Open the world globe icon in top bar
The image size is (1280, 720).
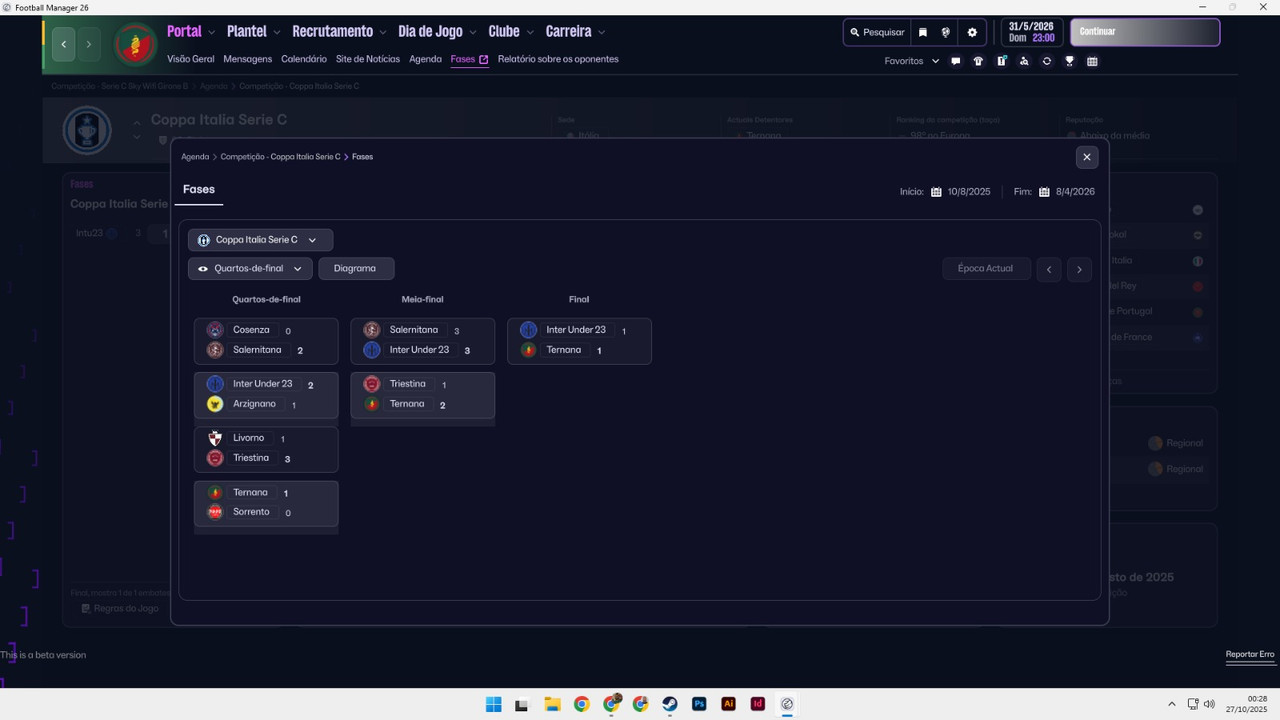(946, 33)
